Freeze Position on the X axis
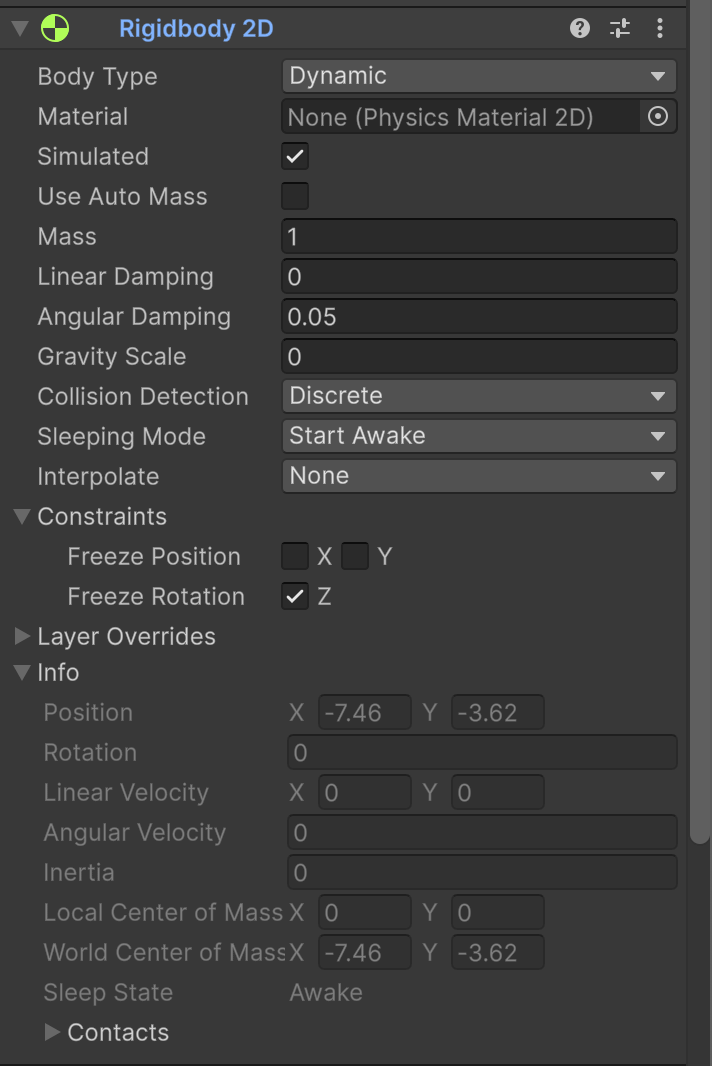 click(295, 556)
